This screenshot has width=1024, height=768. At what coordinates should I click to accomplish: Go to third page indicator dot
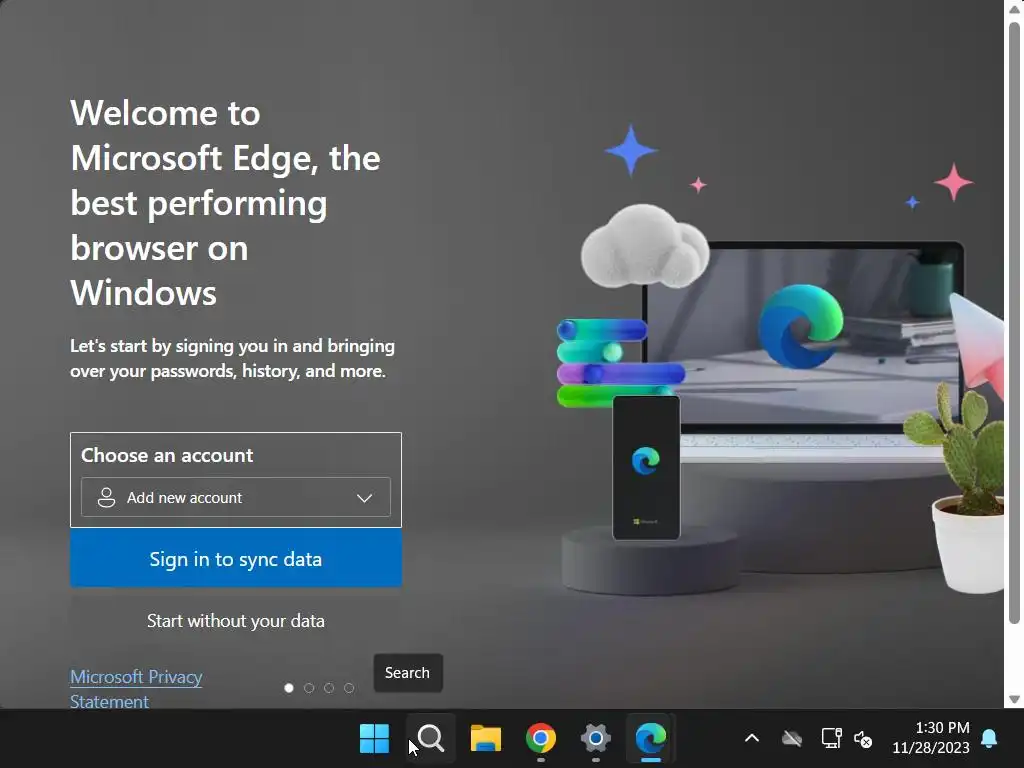click(x=329, y=688)
